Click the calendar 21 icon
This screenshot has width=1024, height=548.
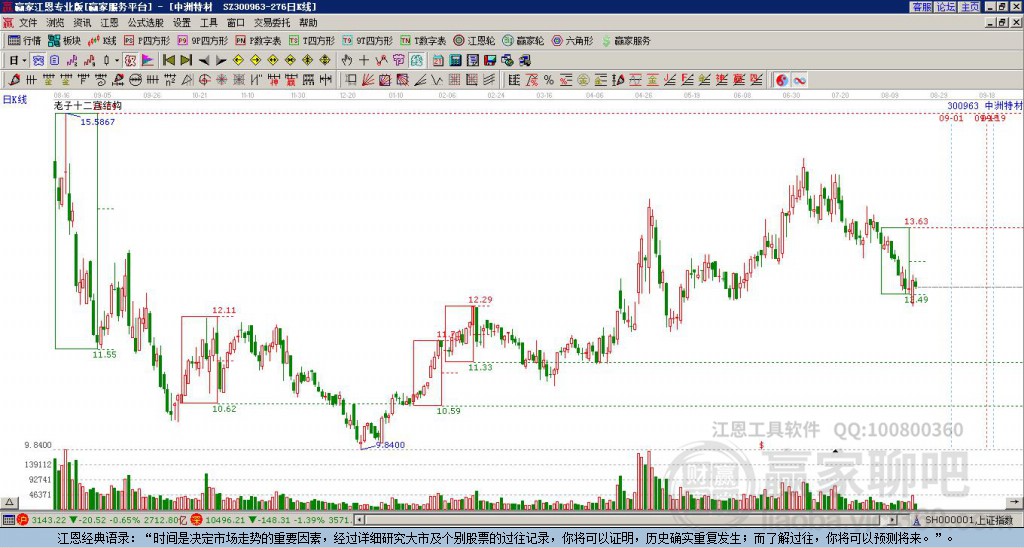(438, 61)
